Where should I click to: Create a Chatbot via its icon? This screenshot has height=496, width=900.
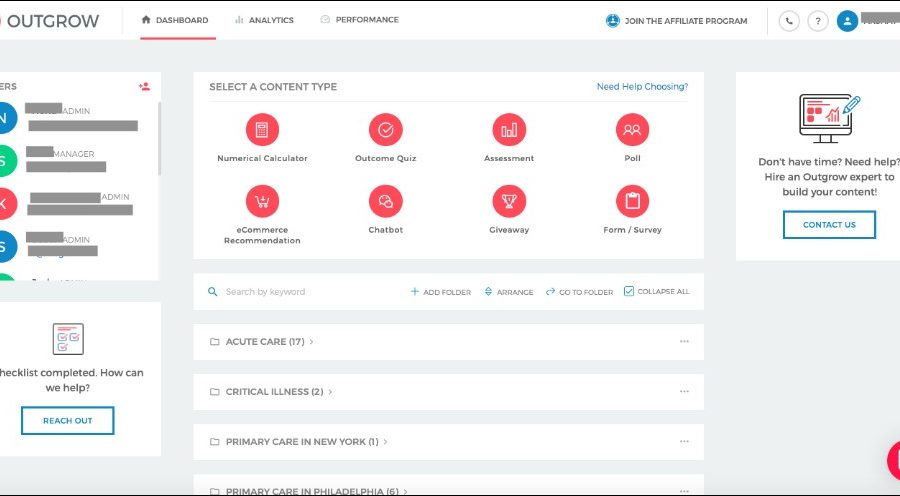pyautogui.click(x=385, y=202)
